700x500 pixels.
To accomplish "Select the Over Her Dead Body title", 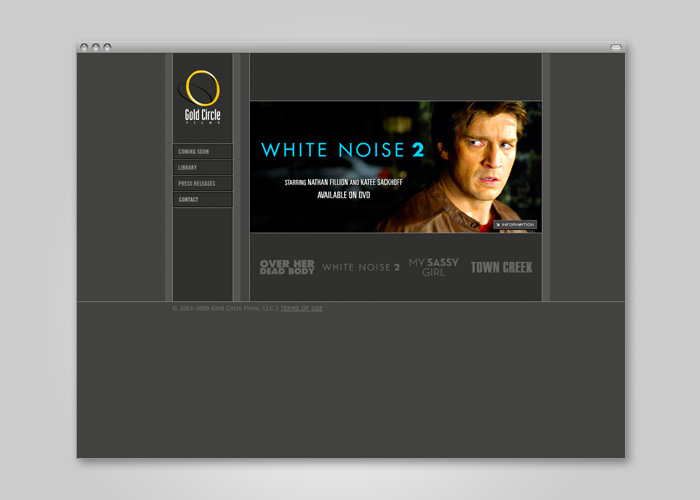I will coord(287,267).
